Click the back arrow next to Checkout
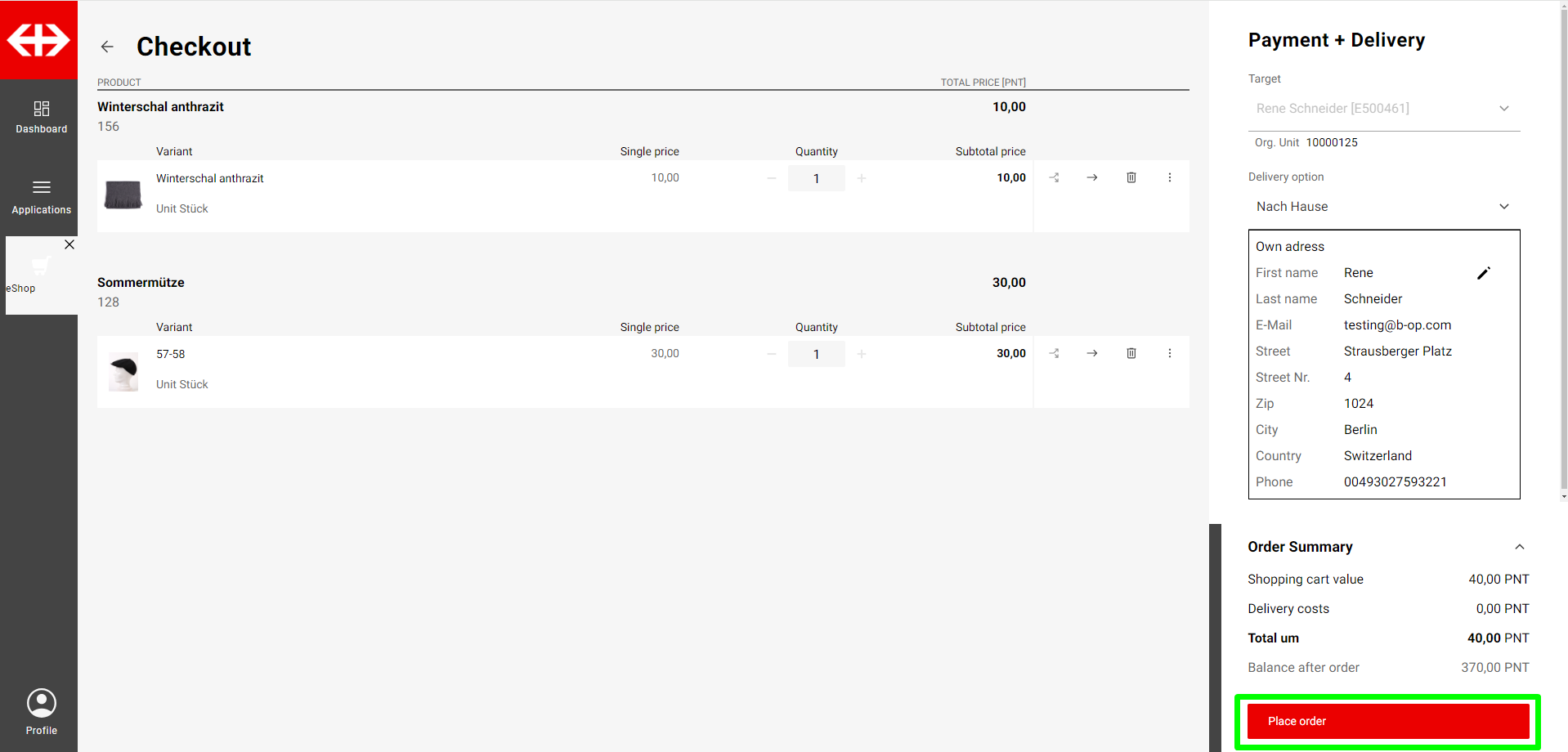 107,47
